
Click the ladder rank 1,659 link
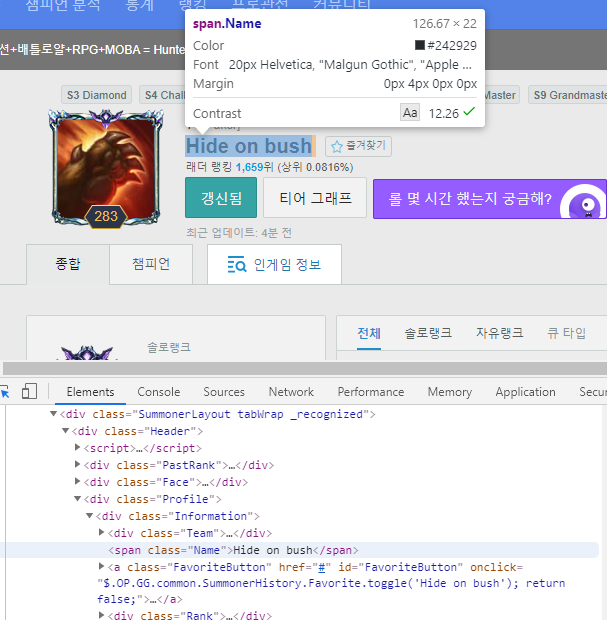(249, 167)
